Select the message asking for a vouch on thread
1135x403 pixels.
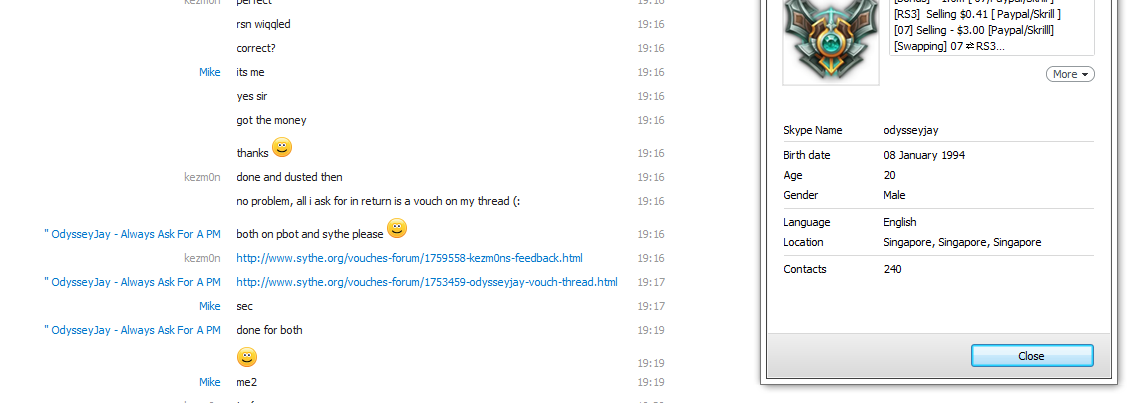pyautogui.click(x=378, y=201)
